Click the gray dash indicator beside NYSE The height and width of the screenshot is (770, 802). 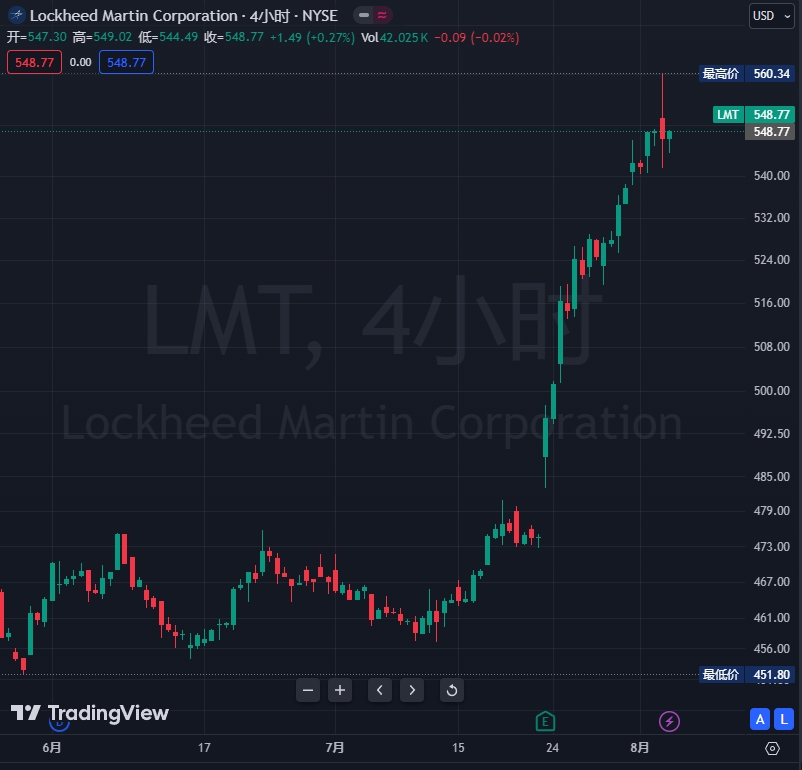tap(364, 15)
